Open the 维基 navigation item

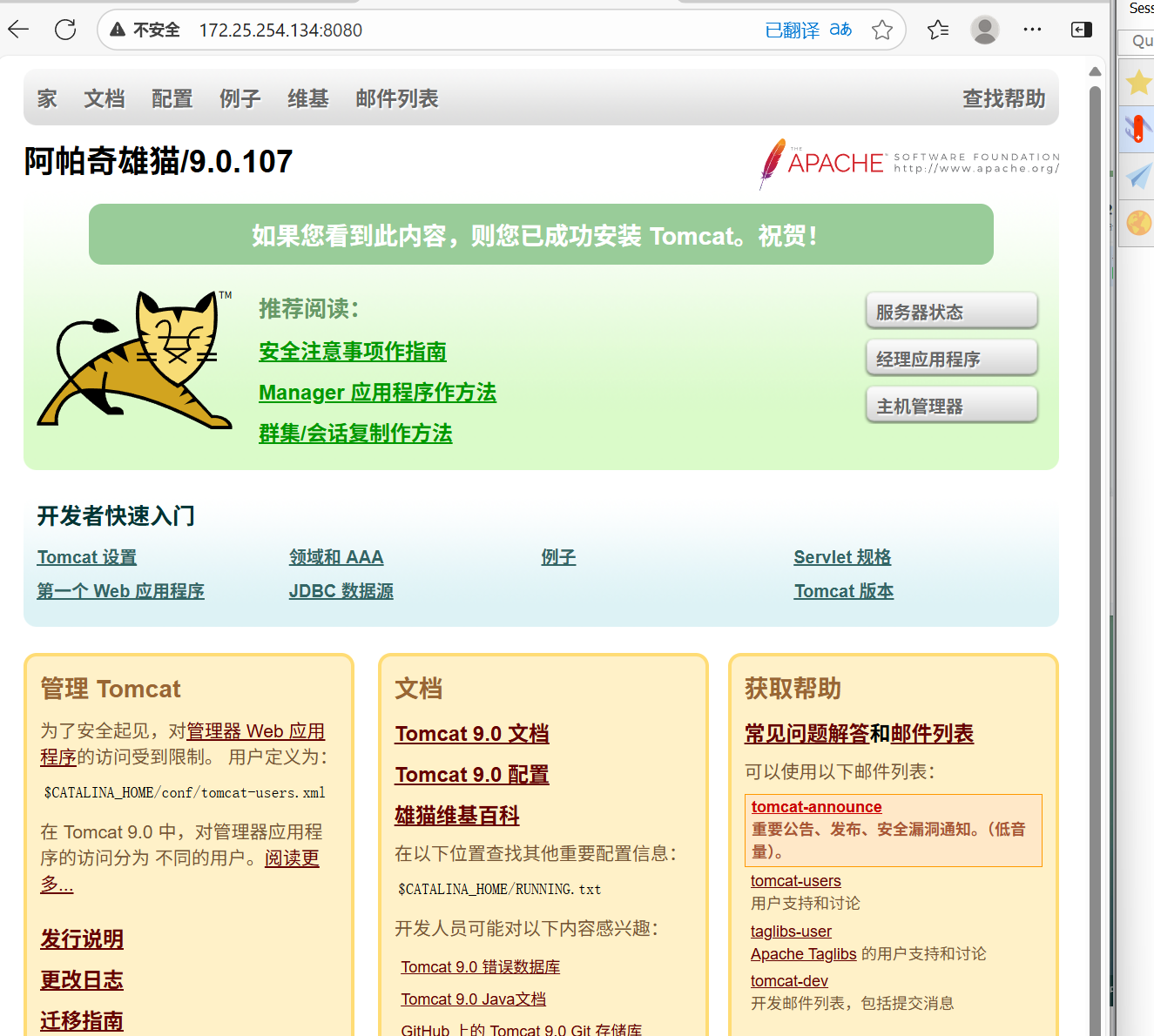coord(308,98)
